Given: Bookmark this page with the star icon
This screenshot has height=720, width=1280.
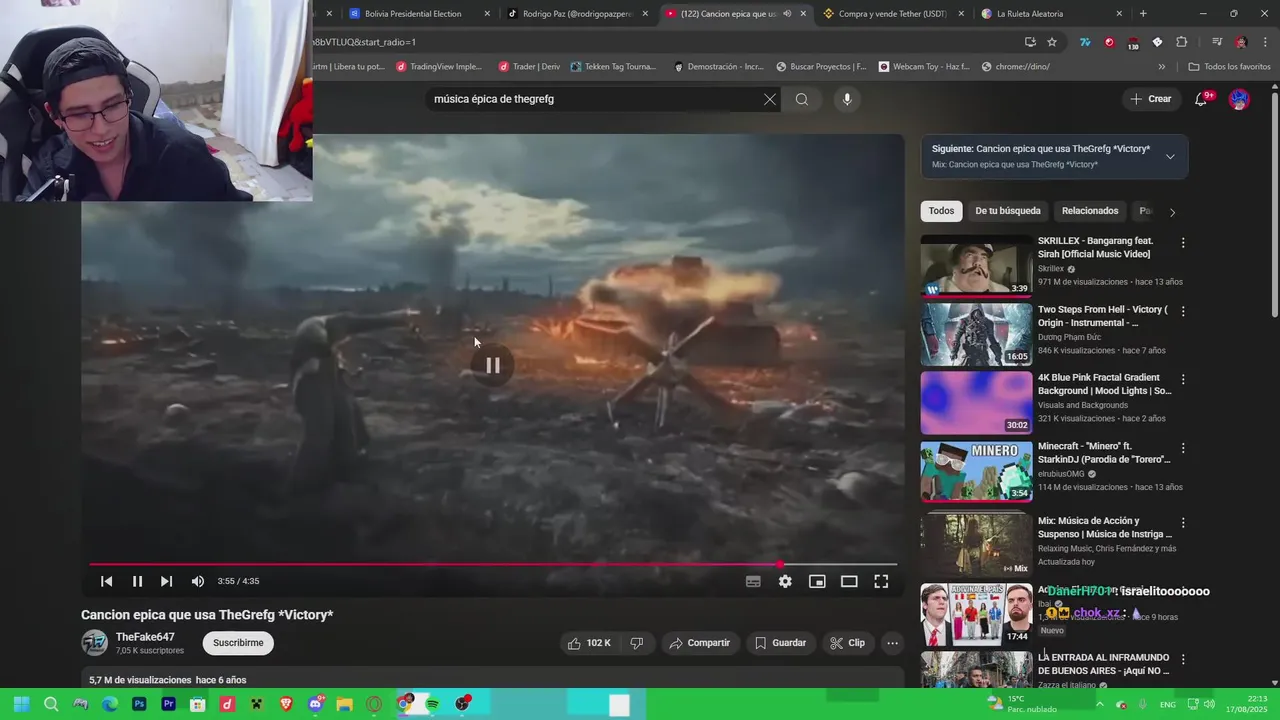Looking at the screenshot, I should pyautogui.click(x=1052, y=42).
